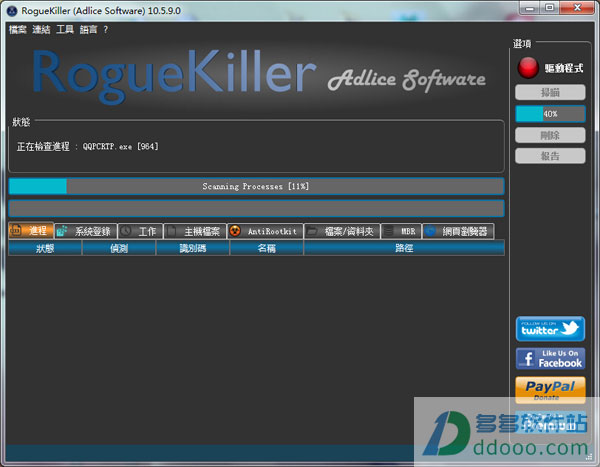Click the Scanning Processes progress bar
600x467 pixels.
[256, 186]
